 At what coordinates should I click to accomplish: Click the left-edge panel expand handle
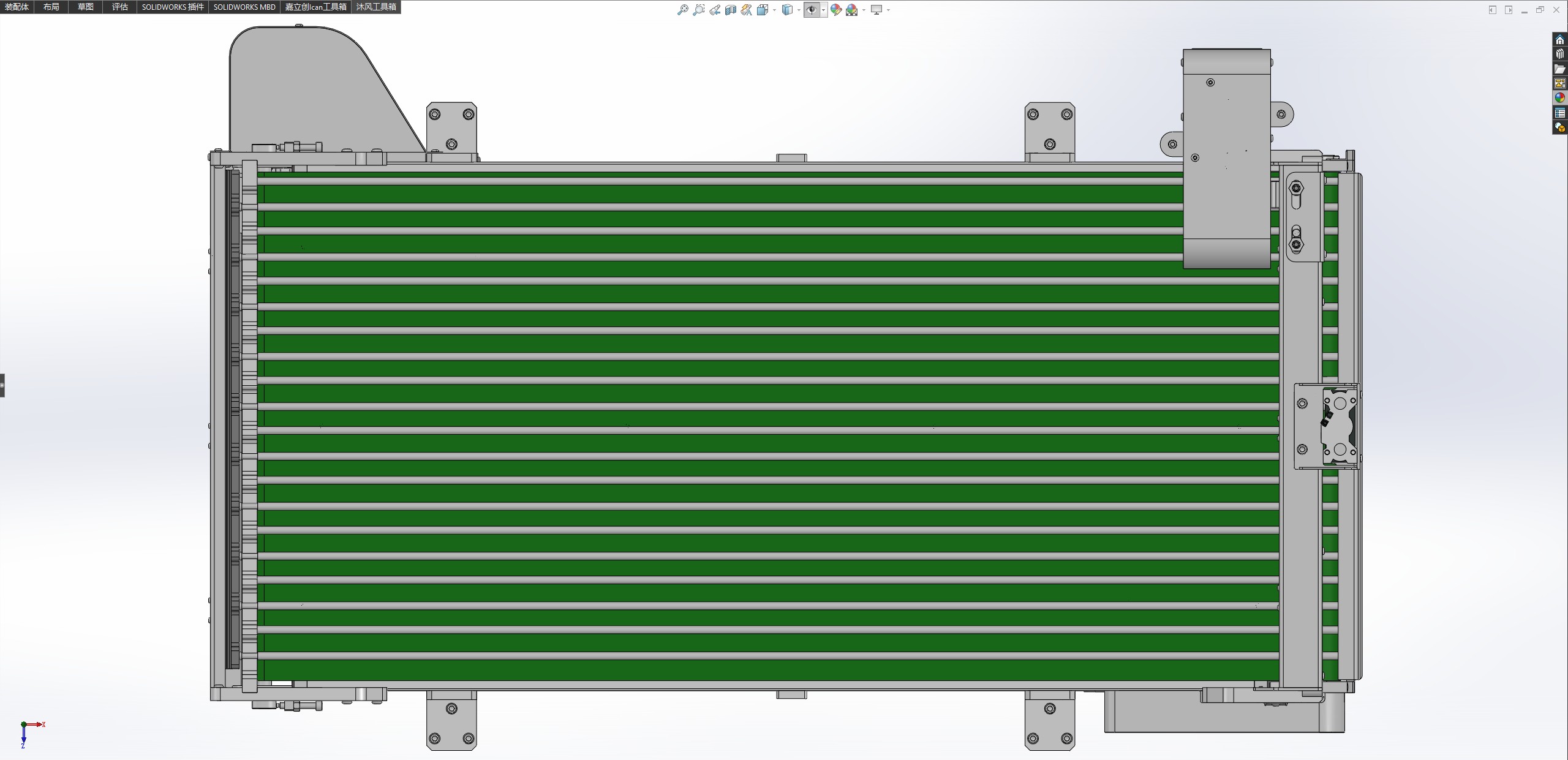[x=2, y=385]
